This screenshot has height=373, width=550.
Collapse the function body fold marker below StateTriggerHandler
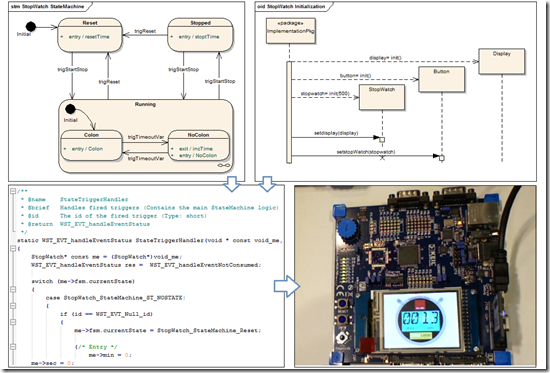(13, 248)
